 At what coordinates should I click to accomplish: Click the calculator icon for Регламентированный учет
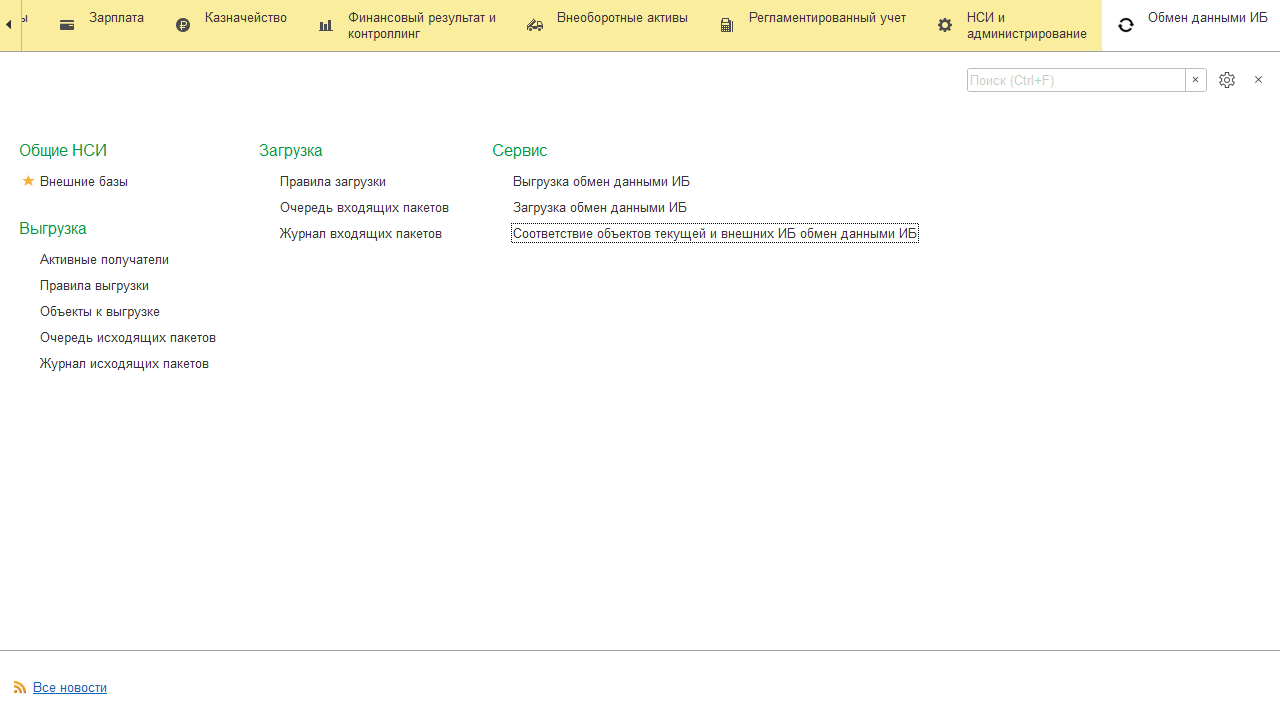[x=727, y=25]
